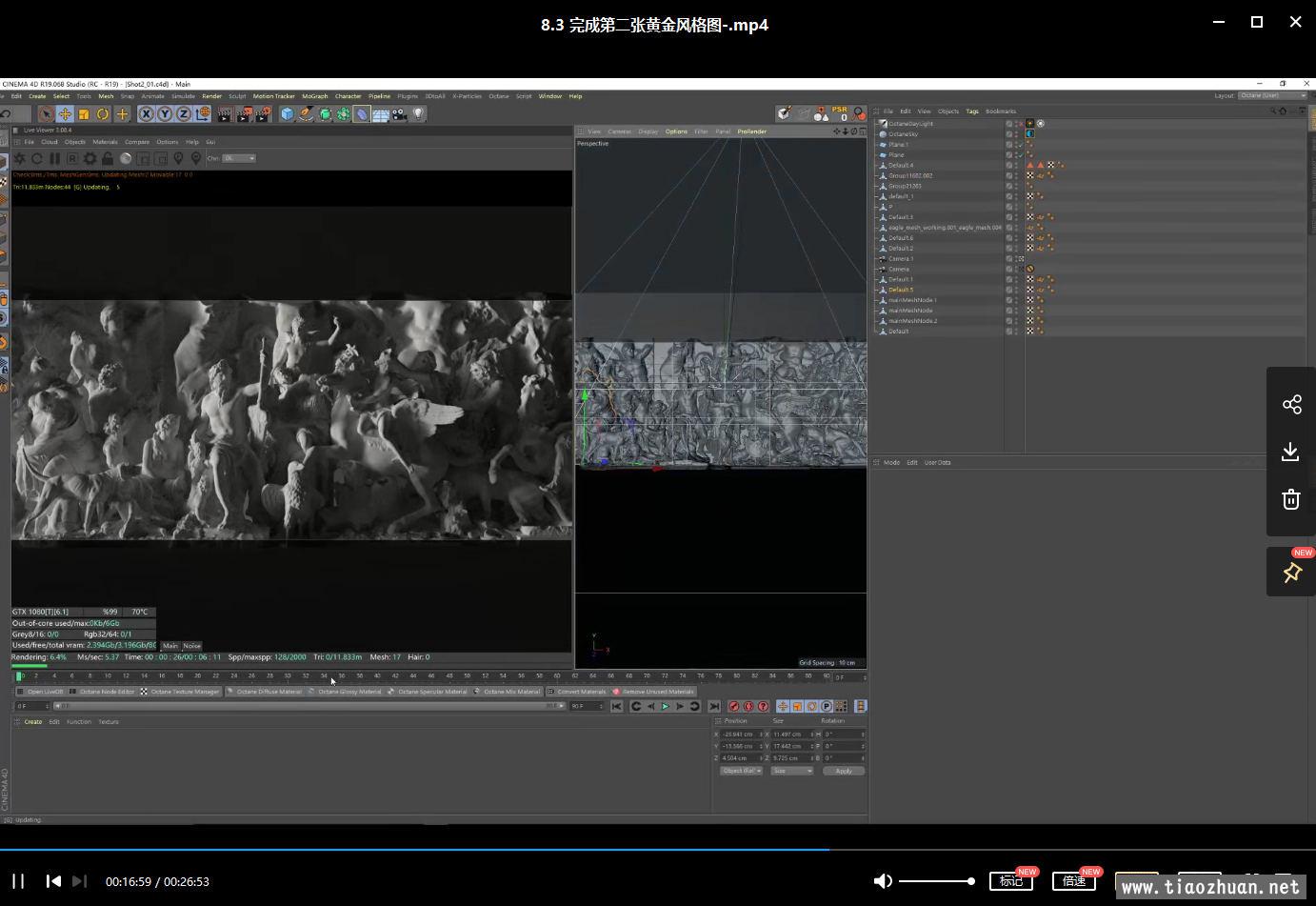Viewport: 1316px width, 906px height.
Task: Click the timeline preview range slider bar
Action: pos(308,706)
